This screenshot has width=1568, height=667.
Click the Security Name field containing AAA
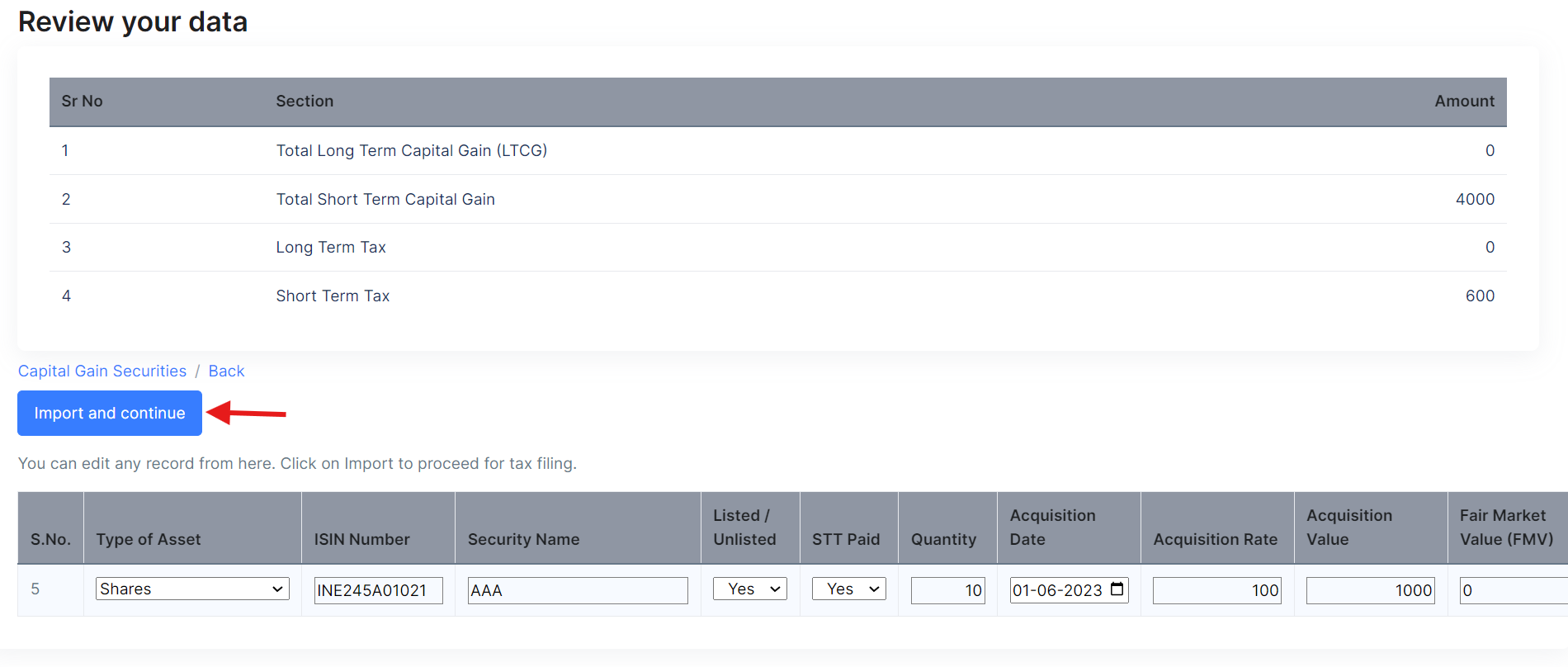pos(577,590)
